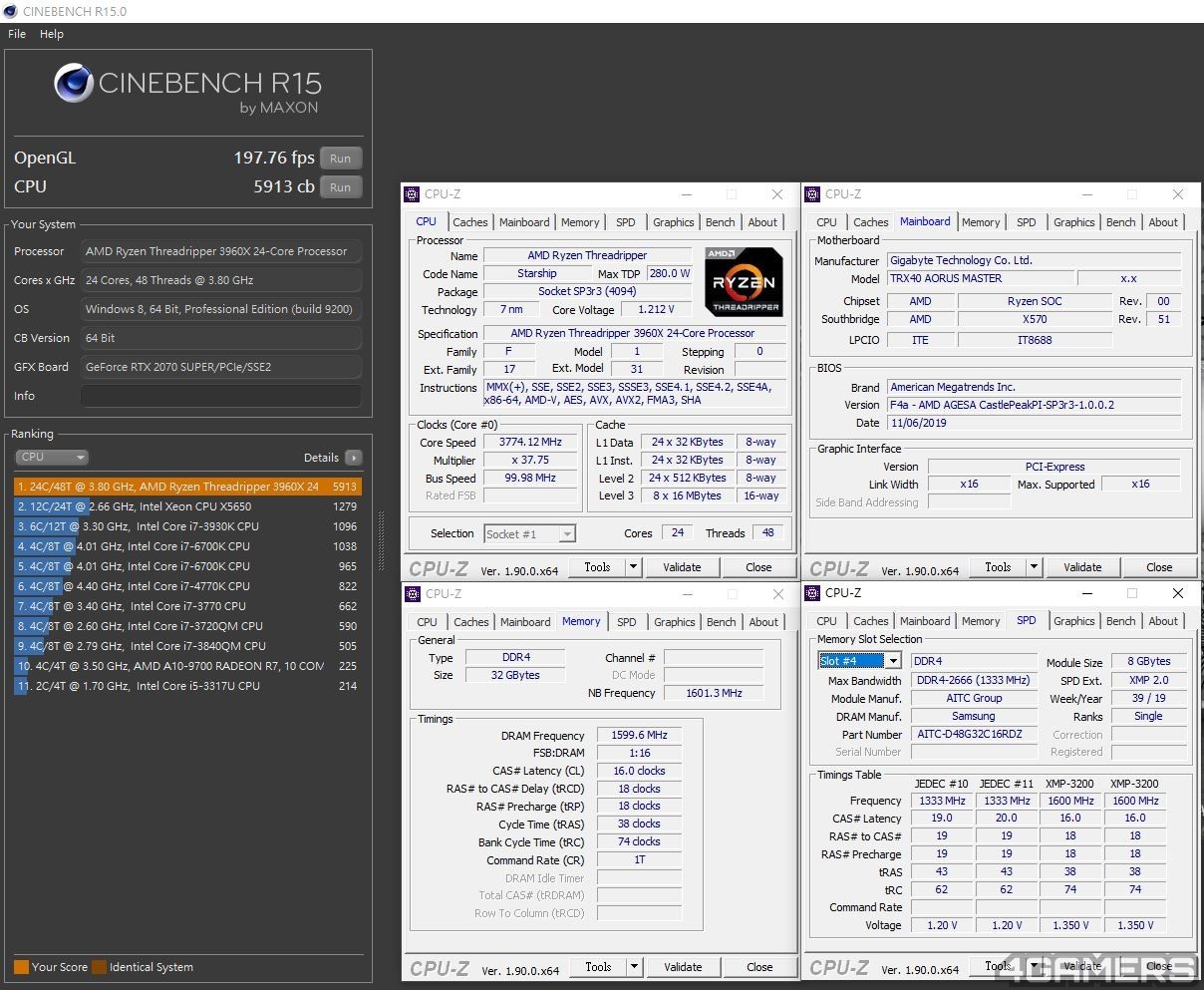
Task: Run the CPU benchmark
Action: [341, 187]
